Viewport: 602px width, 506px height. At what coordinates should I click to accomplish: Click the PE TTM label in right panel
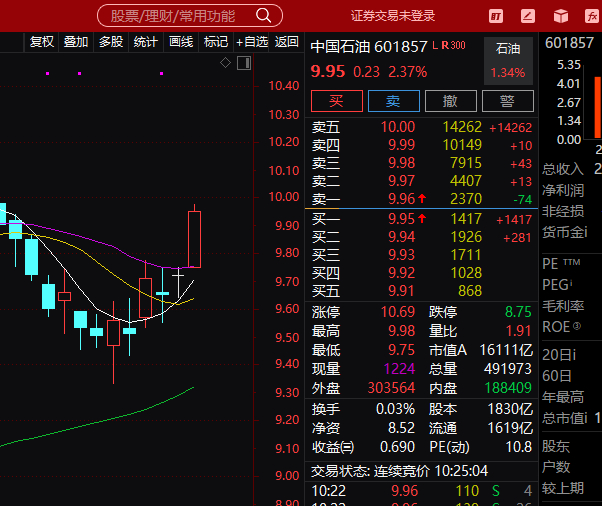[x=561, y=264]
